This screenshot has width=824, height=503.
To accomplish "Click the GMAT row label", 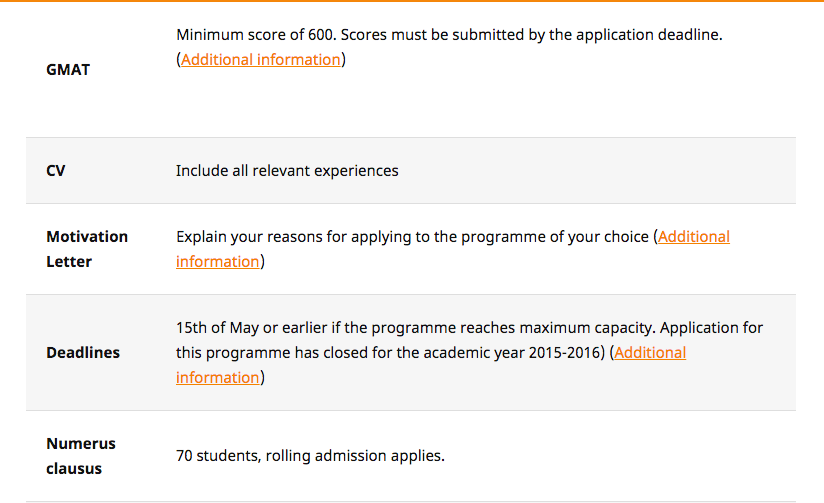I will coord(68,70).
